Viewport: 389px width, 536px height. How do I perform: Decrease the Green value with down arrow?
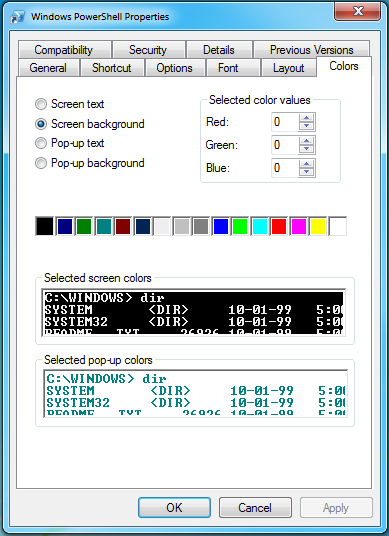tap(306, 149)
